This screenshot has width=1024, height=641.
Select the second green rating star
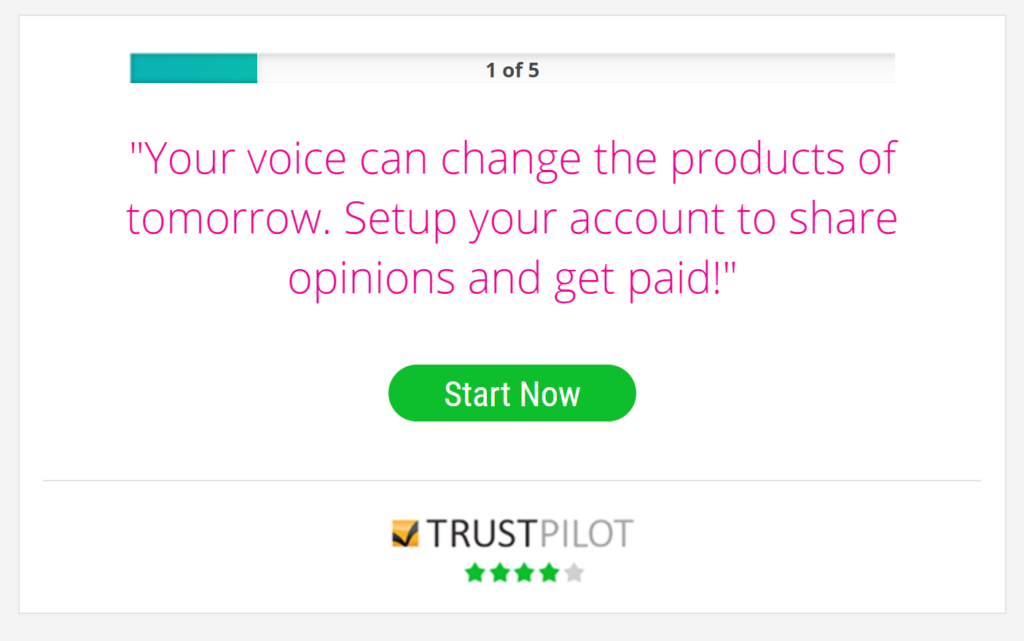click(x=500, y=572)
